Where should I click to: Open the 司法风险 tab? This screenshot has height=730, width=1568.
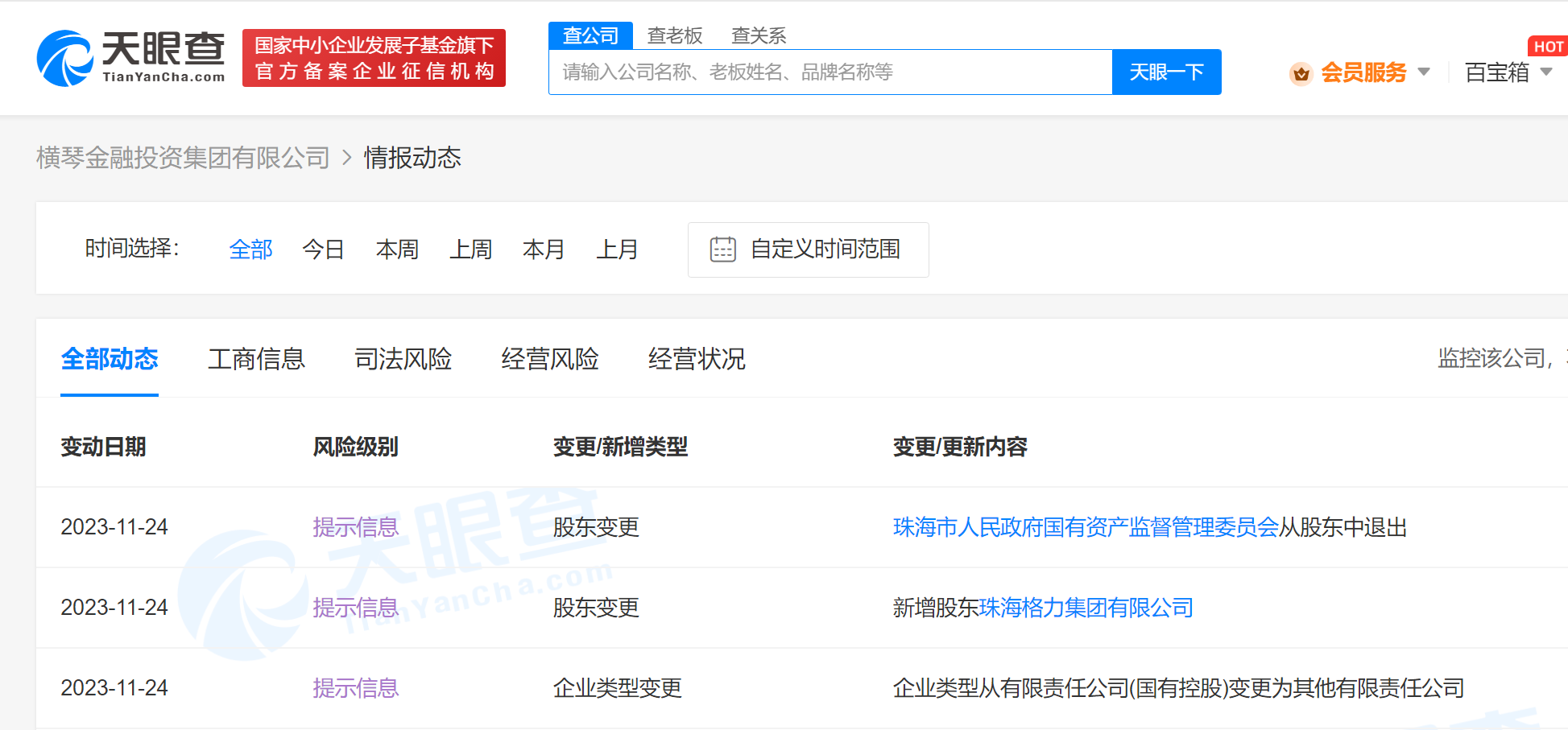tap(403, 359)
